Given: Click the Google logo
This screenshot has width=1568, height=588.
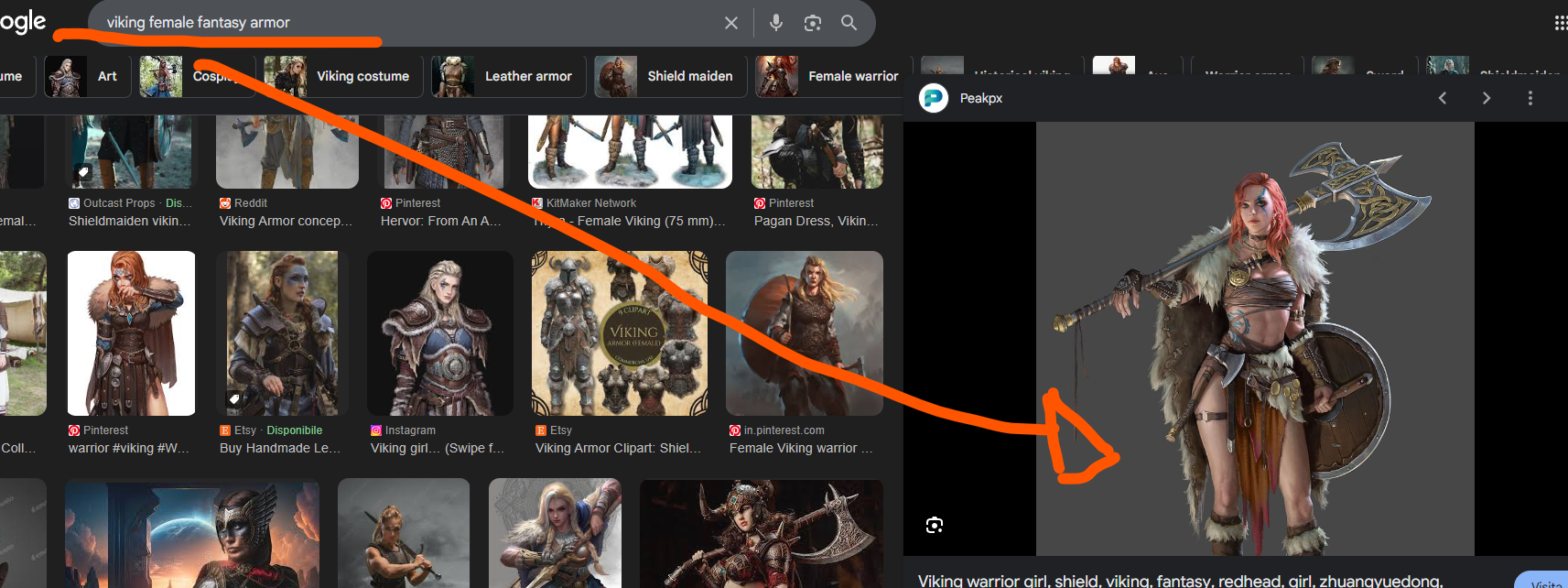Looking at the screenshot, I should 23,22.
